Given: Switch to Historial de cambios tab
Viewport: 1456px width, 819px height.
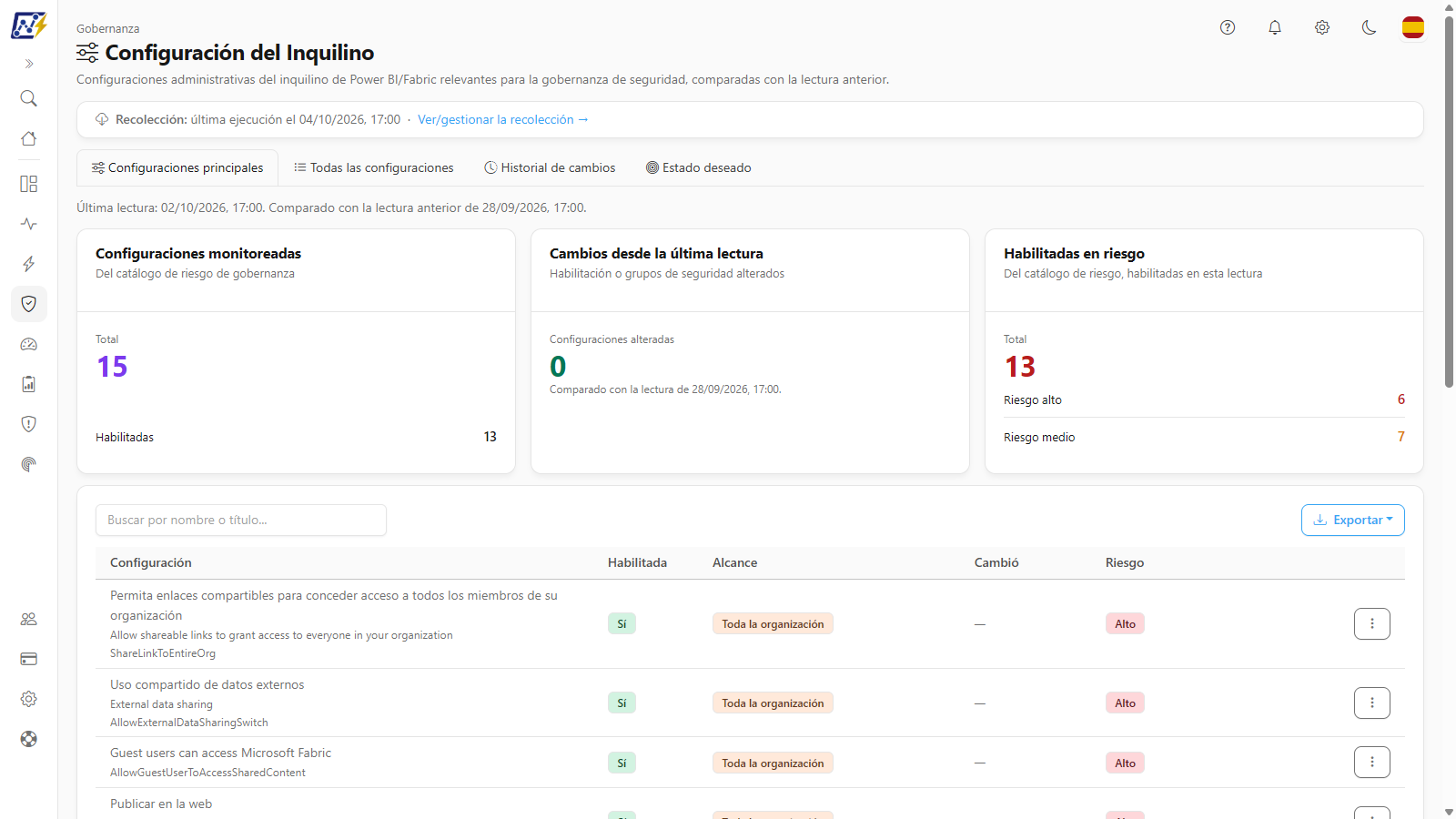Looking at the screenshot, I should [x=550, y=167].
